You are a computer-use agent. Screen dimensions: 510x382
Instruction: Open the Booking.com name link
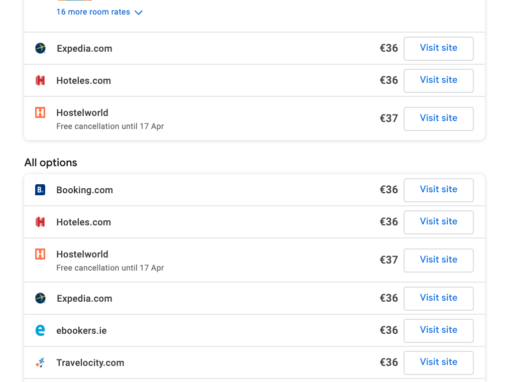pos(85,190)
